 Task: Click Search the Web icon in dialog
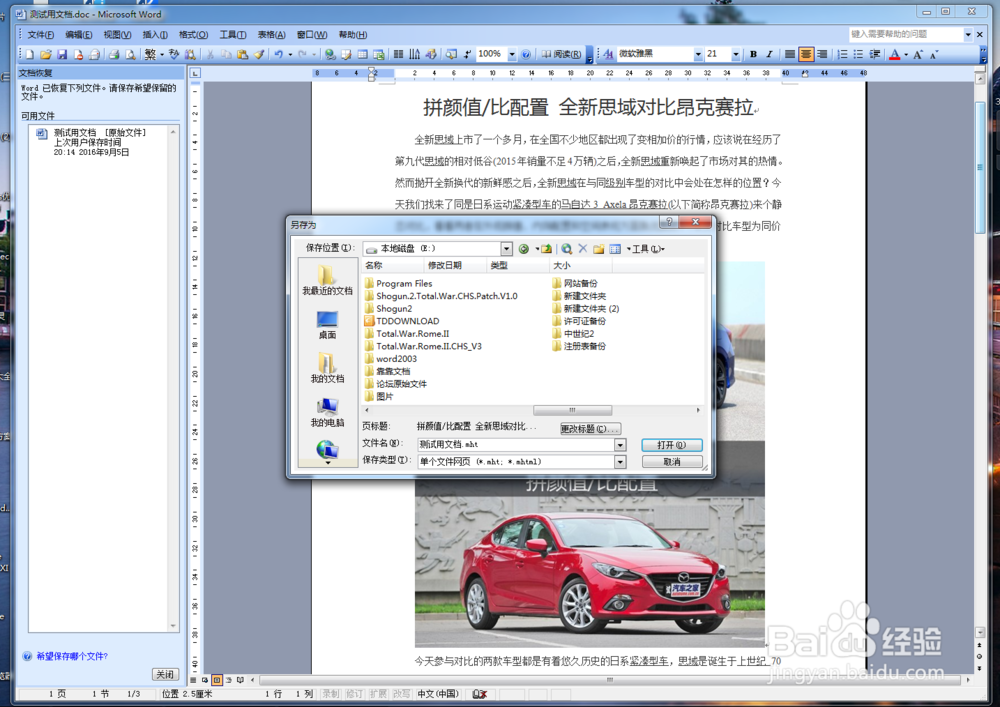coord(566,249)
